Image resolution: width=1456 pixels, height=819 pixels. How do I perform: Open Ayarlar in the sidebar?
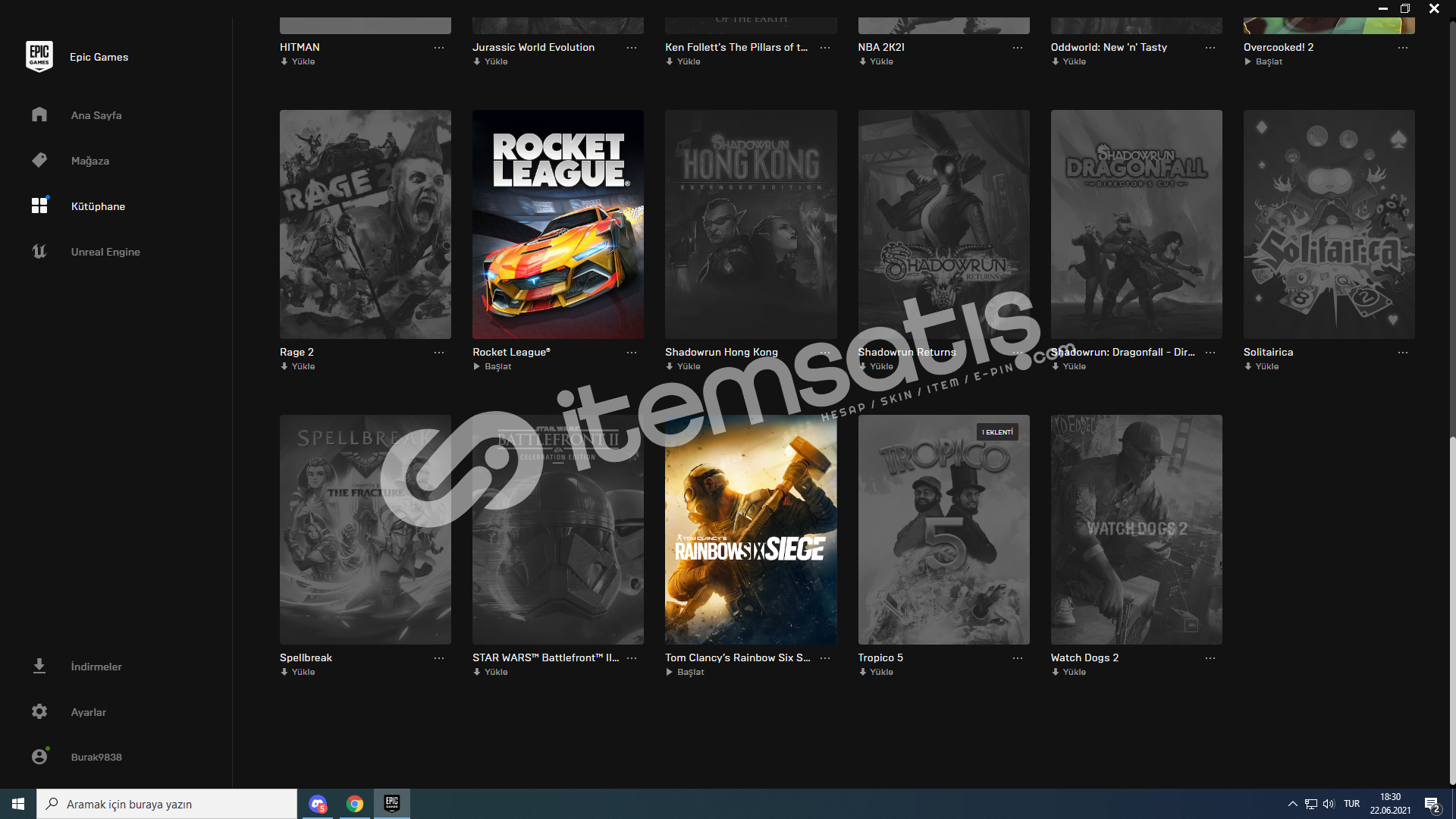tap(89, 712)
